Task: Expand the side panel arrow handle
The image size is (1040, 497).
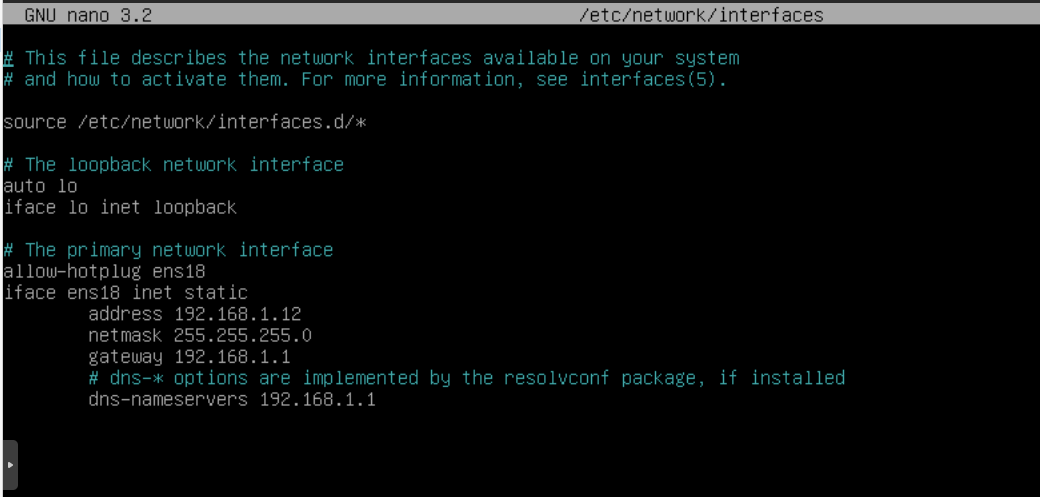Action: coord(10,465)
